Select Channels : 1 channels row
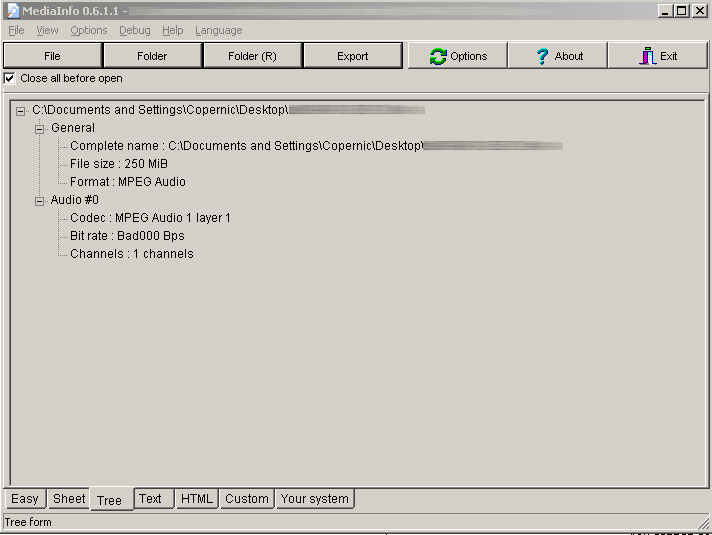Viewport: 712px width, 535px height. [x=132, y=254]
